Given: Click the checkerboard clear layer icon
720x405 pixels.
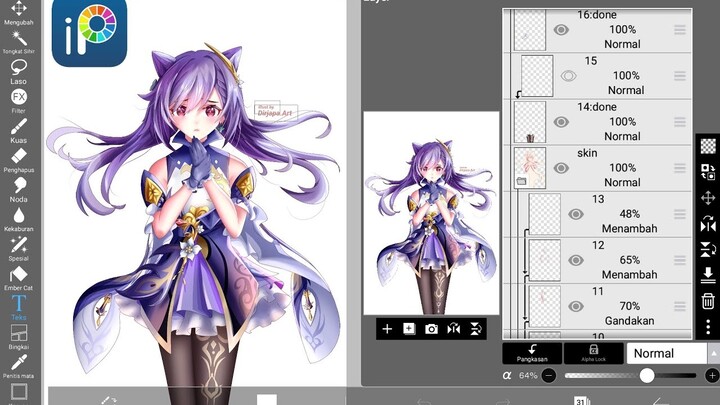Looking at the screenshot, I should [x=708, y=146].
